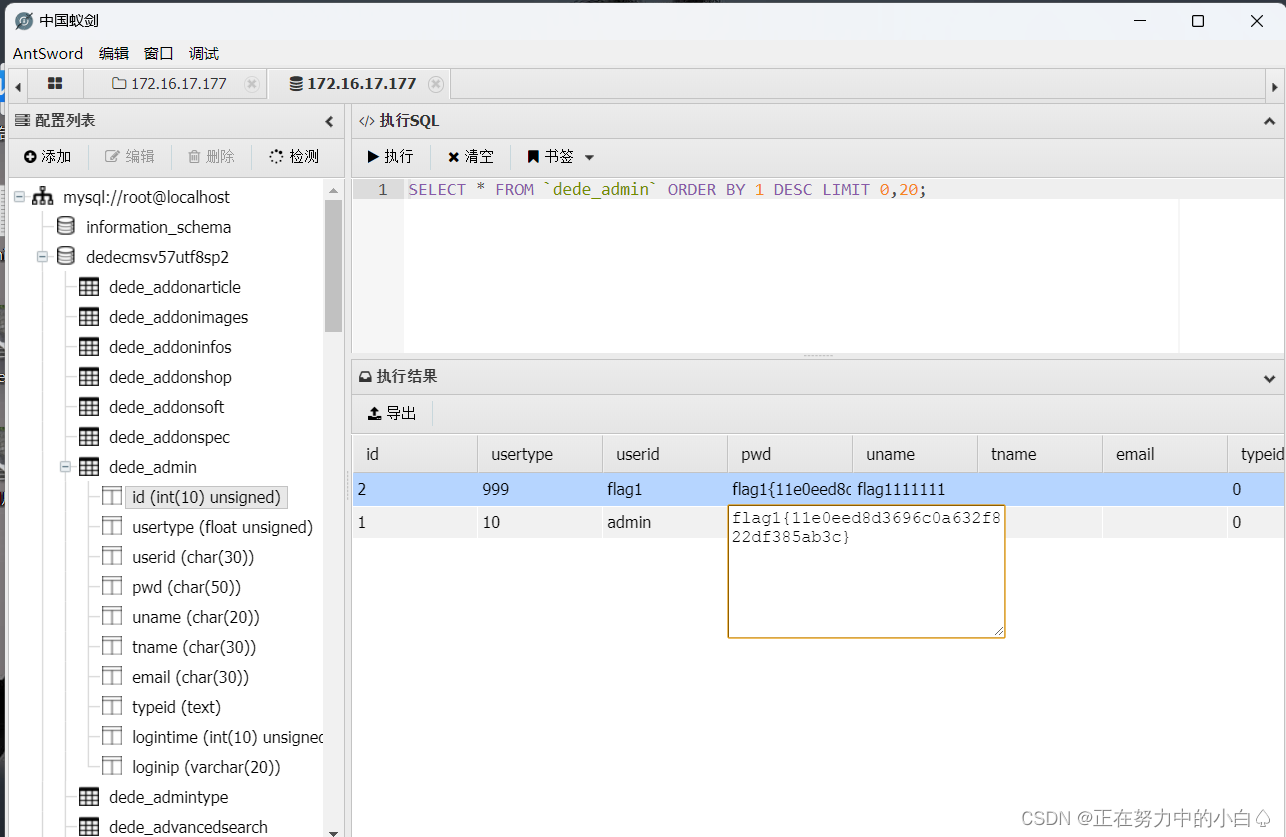Select the tname (char(30)) column
Viewport: 1286px width, 837px height.
(194, 647)
